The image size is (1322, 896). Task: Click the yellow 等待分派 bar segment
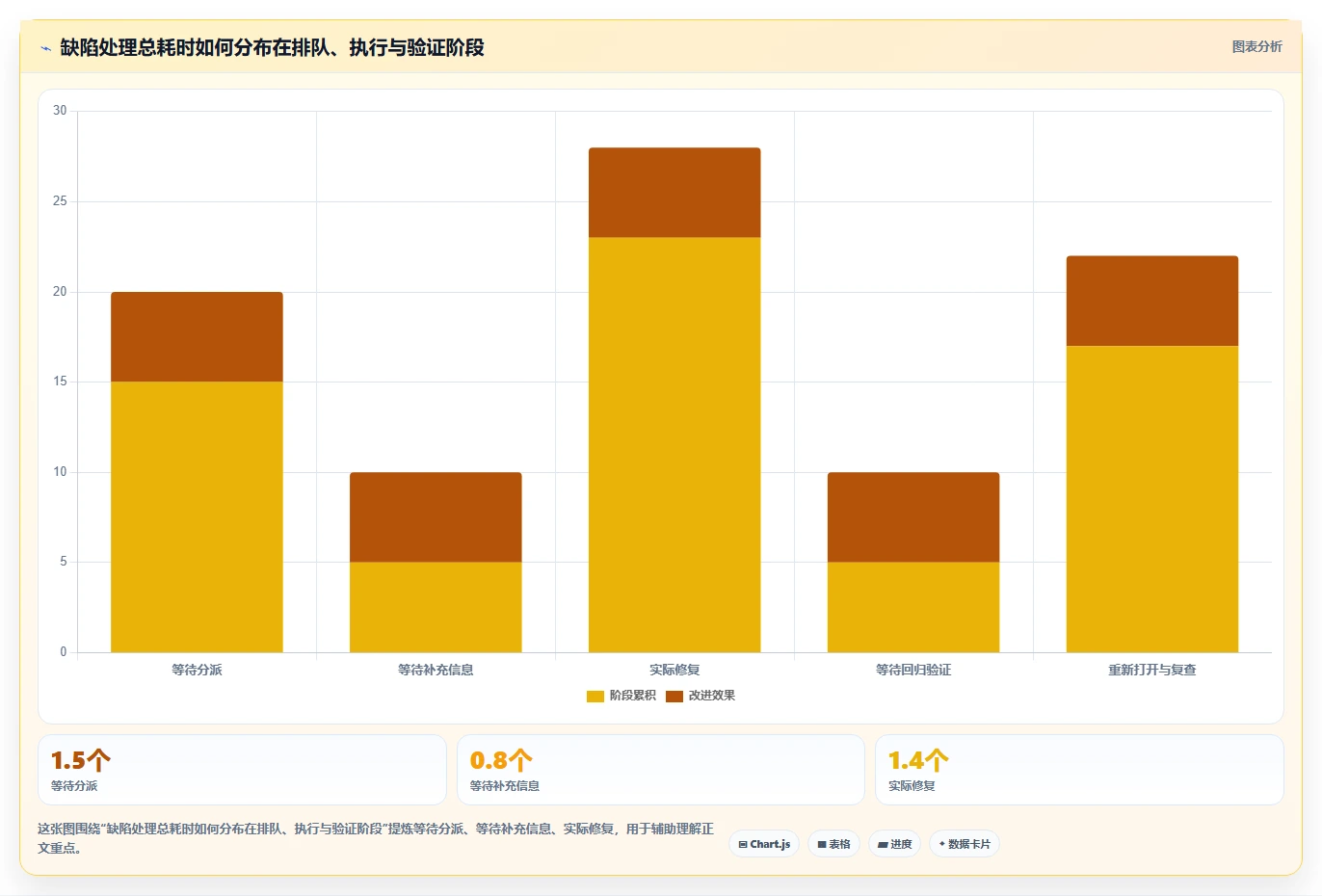click(197, 517)
